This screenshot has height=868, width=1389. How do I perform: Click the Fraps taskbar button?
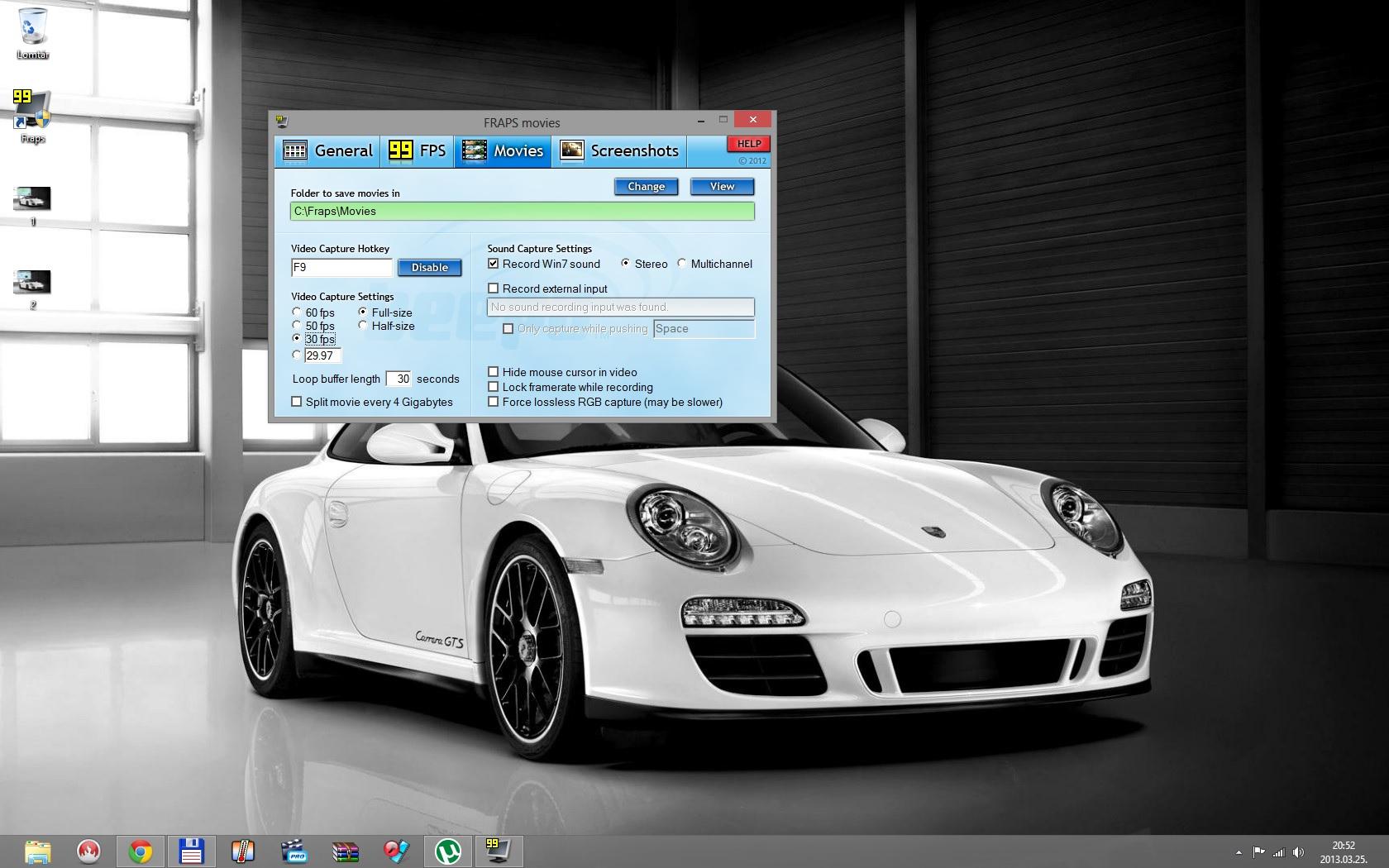(x=499, y=851)
